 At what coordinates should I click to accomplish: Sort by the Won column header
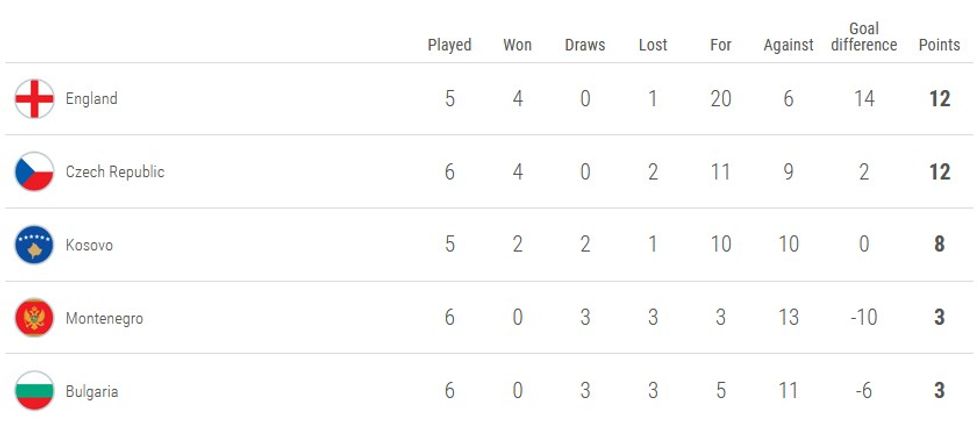[517, 45]
